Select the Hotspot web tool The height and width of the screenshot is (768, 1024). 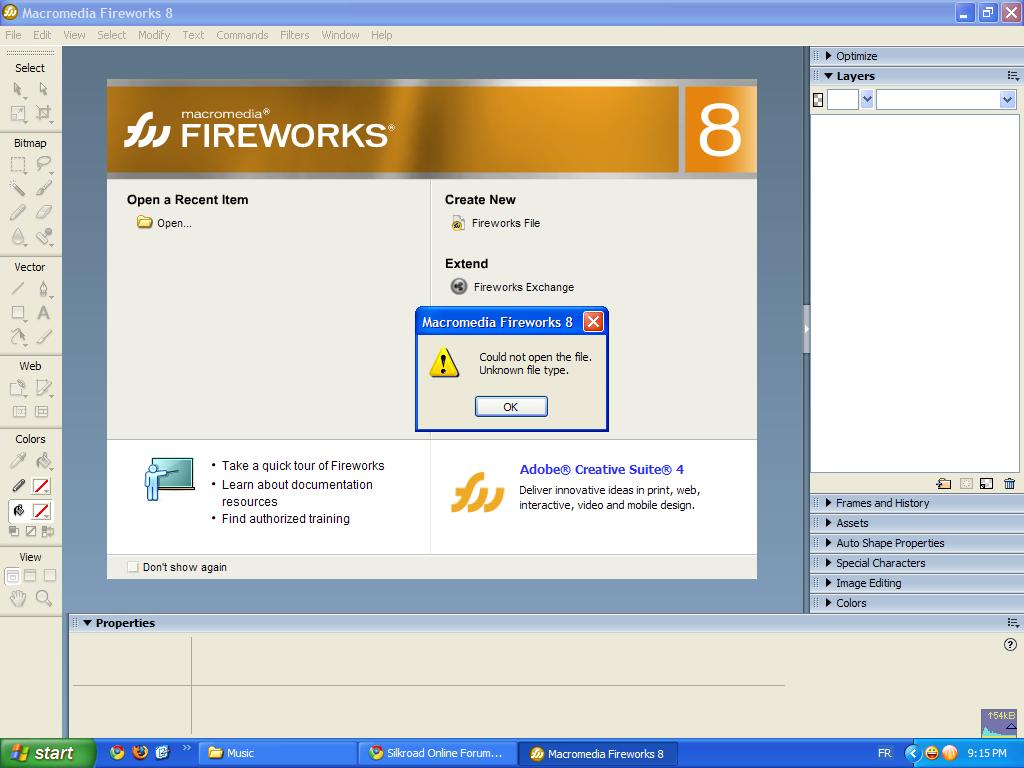(x=18, y=388)
